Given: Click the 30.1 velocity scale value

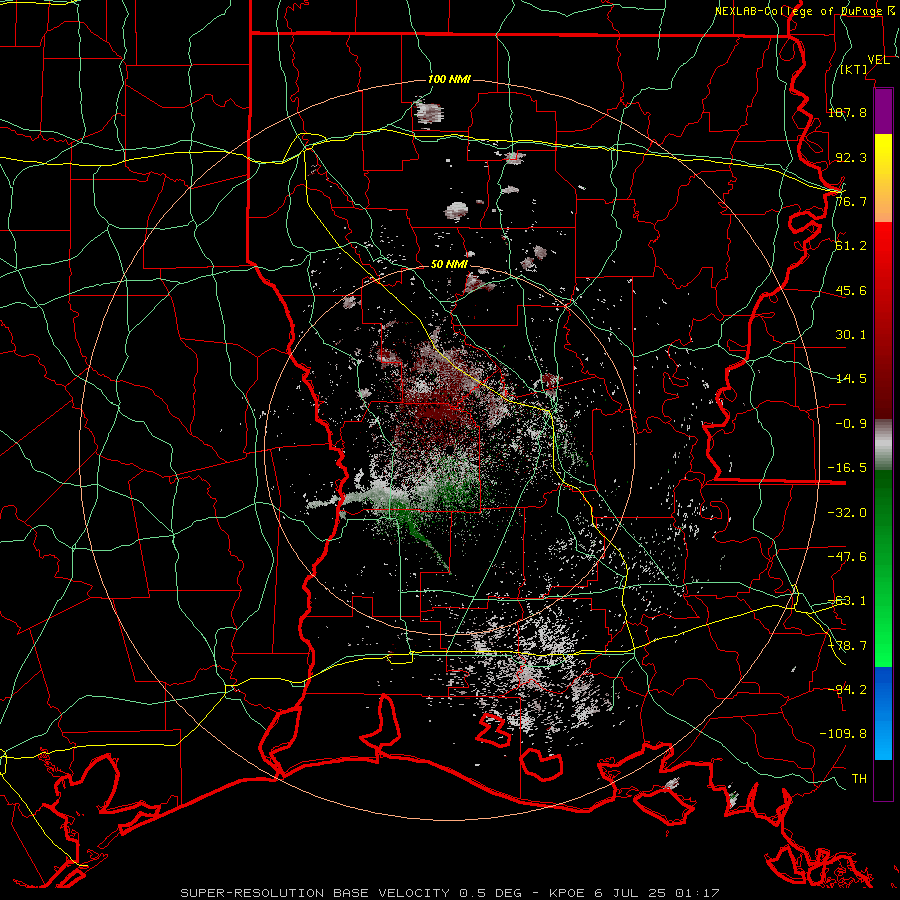Looking at the screenshot, I should pyautogui.click(x=851, y=335).
